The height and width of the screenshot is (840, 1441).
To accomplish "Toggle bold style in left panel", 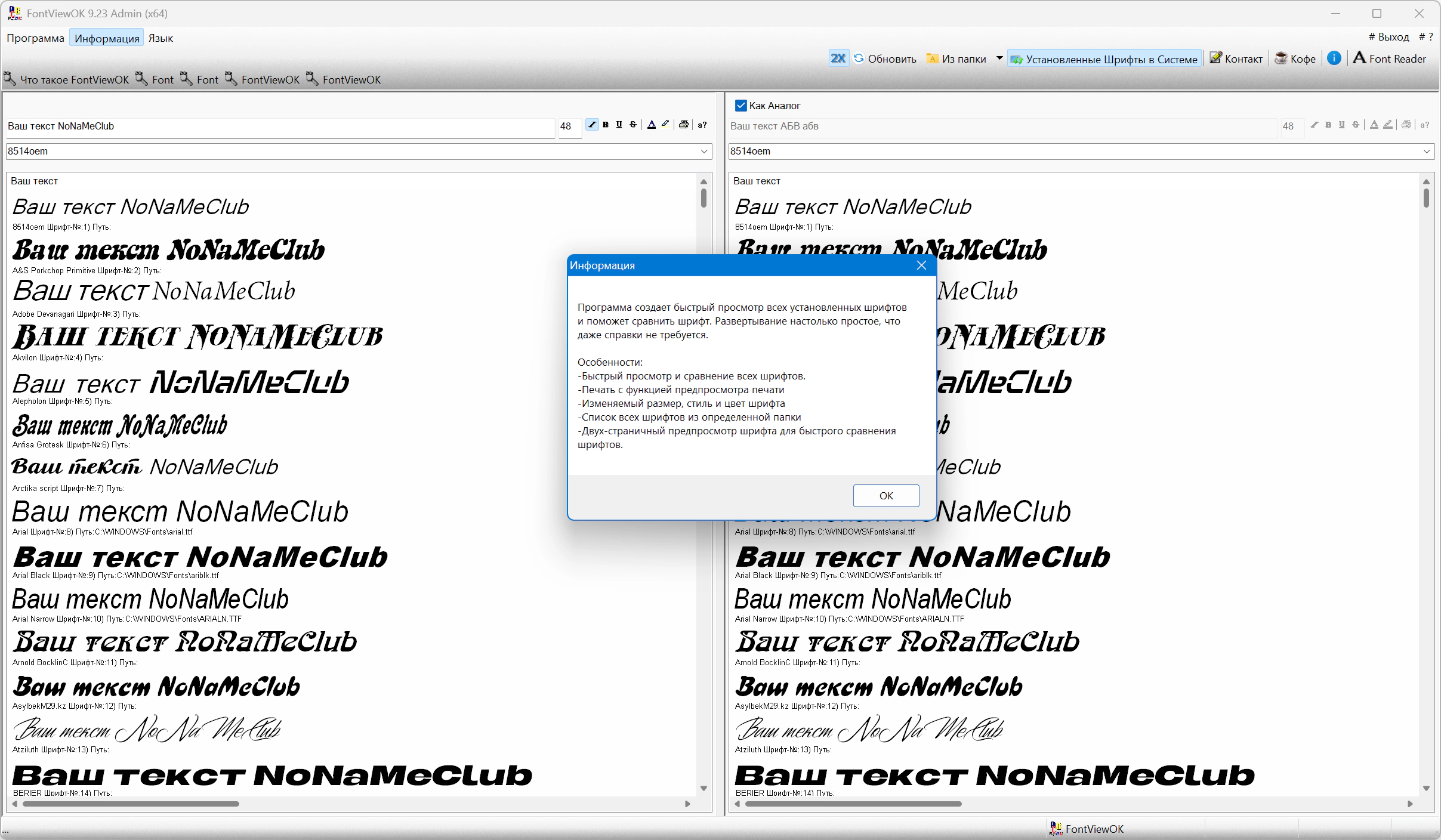I will [606, 125].
